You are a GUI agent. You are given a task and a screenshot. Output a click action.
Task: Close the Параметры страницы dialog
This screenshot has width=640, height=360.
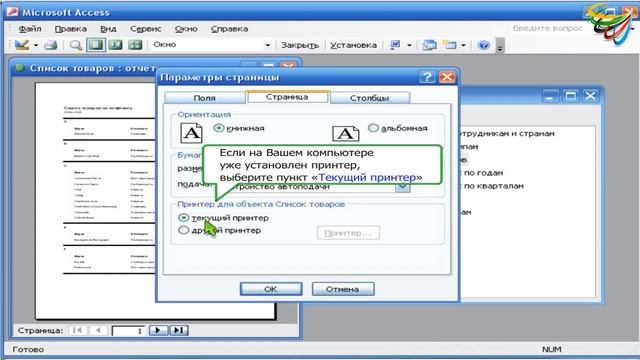point(447,77)
